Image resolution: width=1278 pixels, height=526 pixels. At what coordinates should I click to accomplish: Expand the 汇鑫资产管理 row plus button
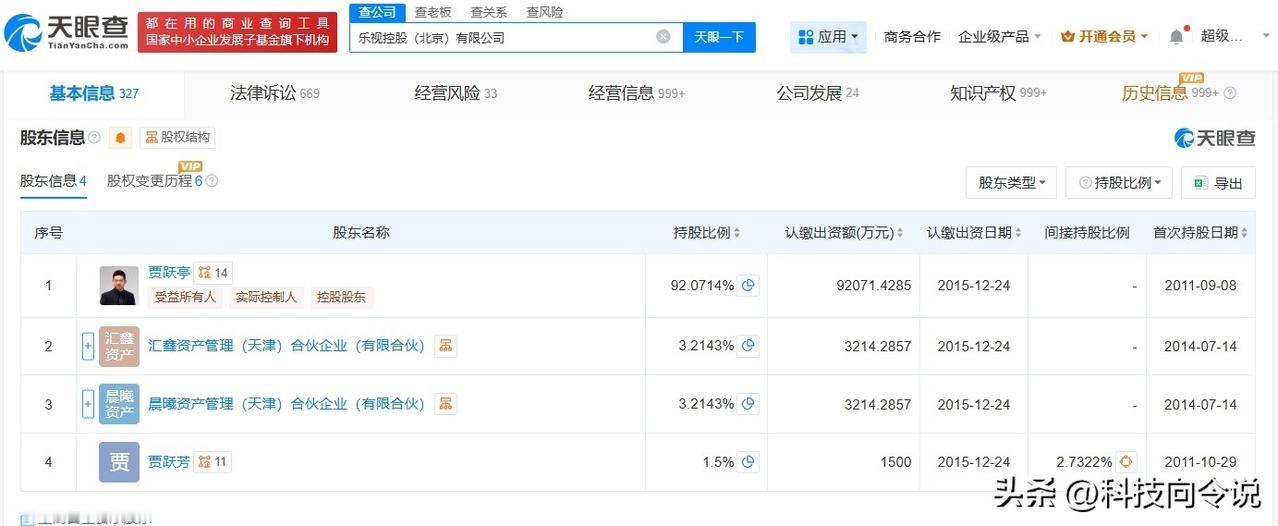88,346
